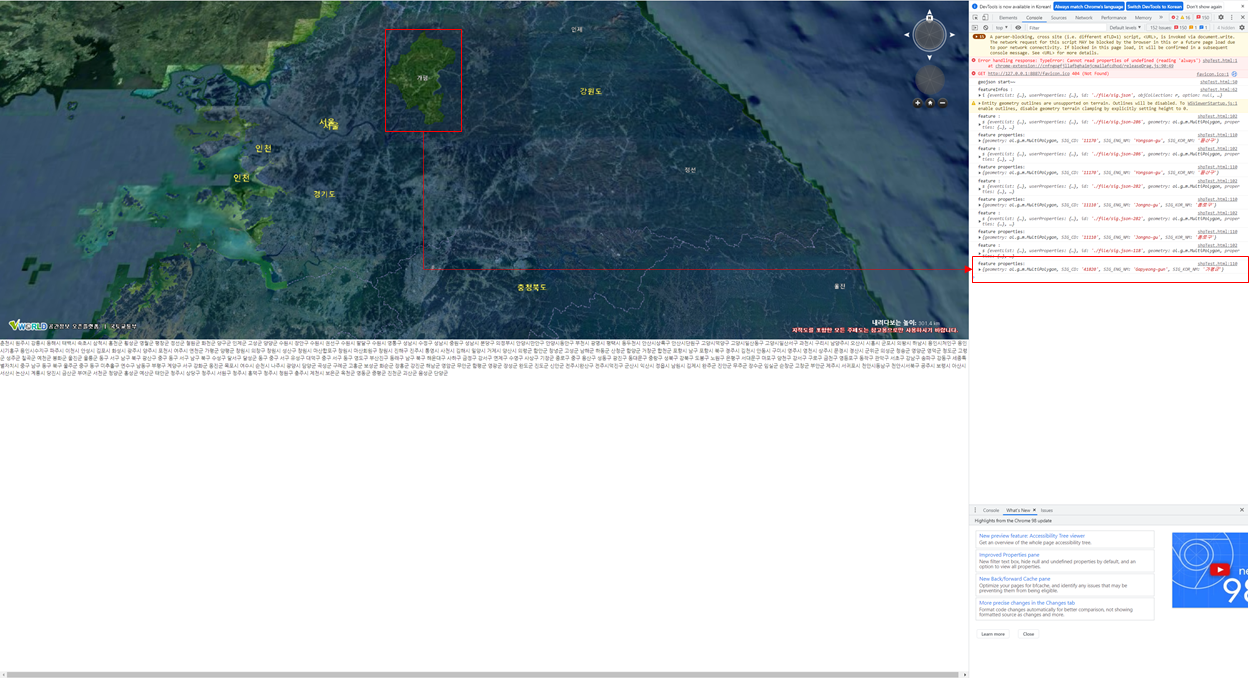Open the chrome-extension releaseDrag.js link
The width and height of the screenshot is (1249, 678).
point(1084,66)
